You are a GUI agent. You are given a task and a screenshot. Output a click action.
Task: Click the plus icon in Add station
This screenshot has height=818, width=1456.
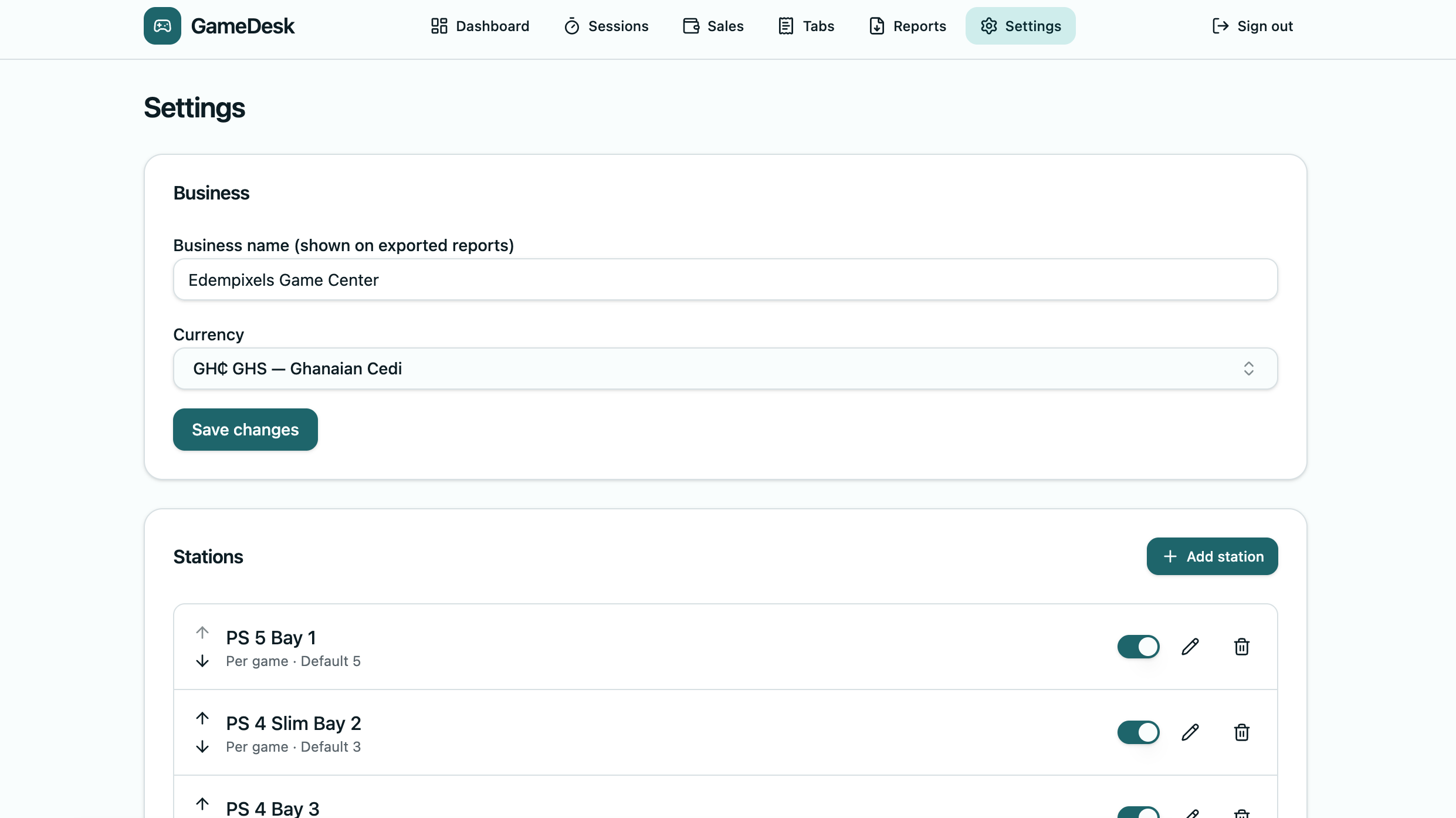click(1170, 556)
